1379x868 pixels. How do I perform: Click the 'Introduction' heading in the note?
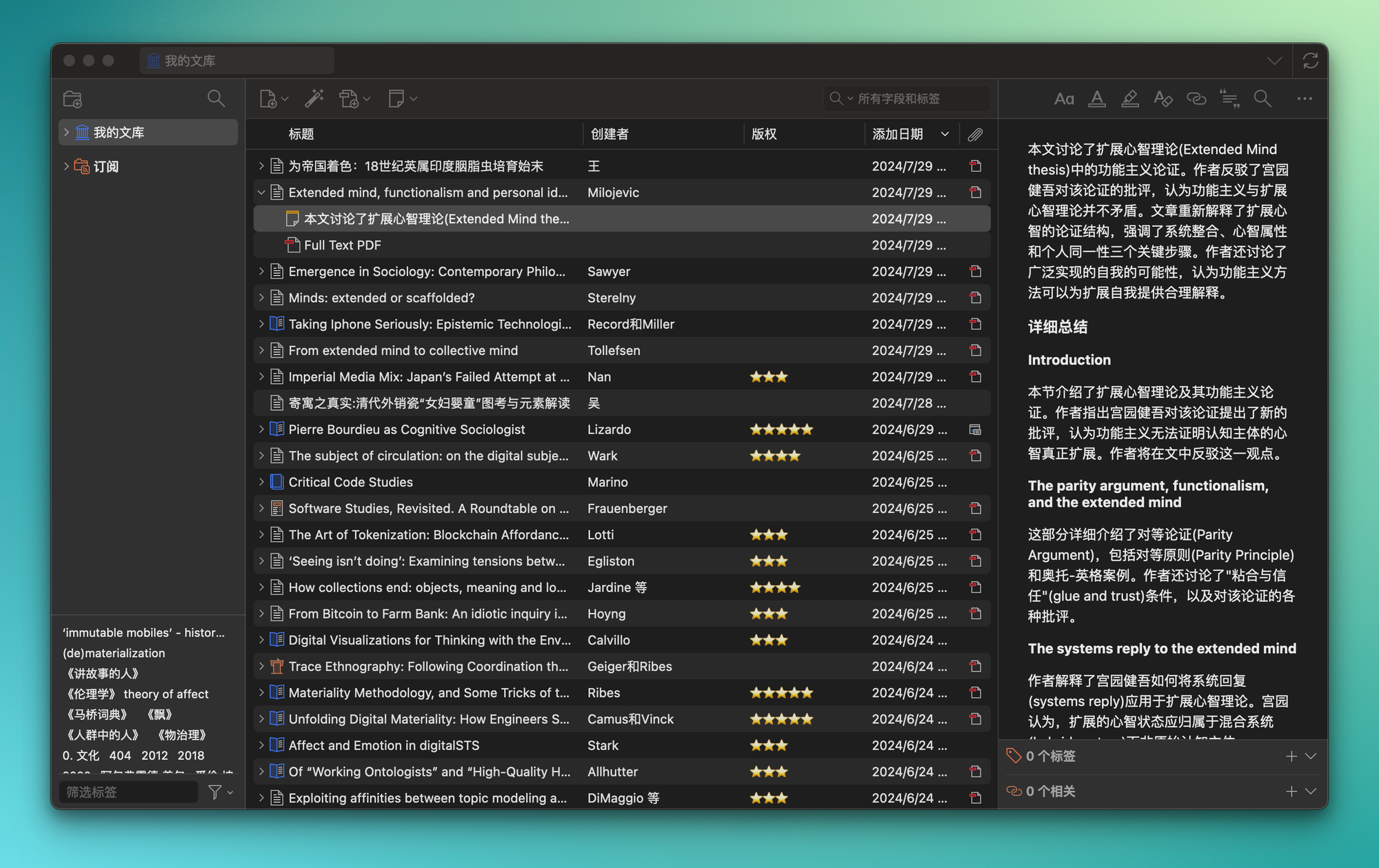click(1069, 360)
